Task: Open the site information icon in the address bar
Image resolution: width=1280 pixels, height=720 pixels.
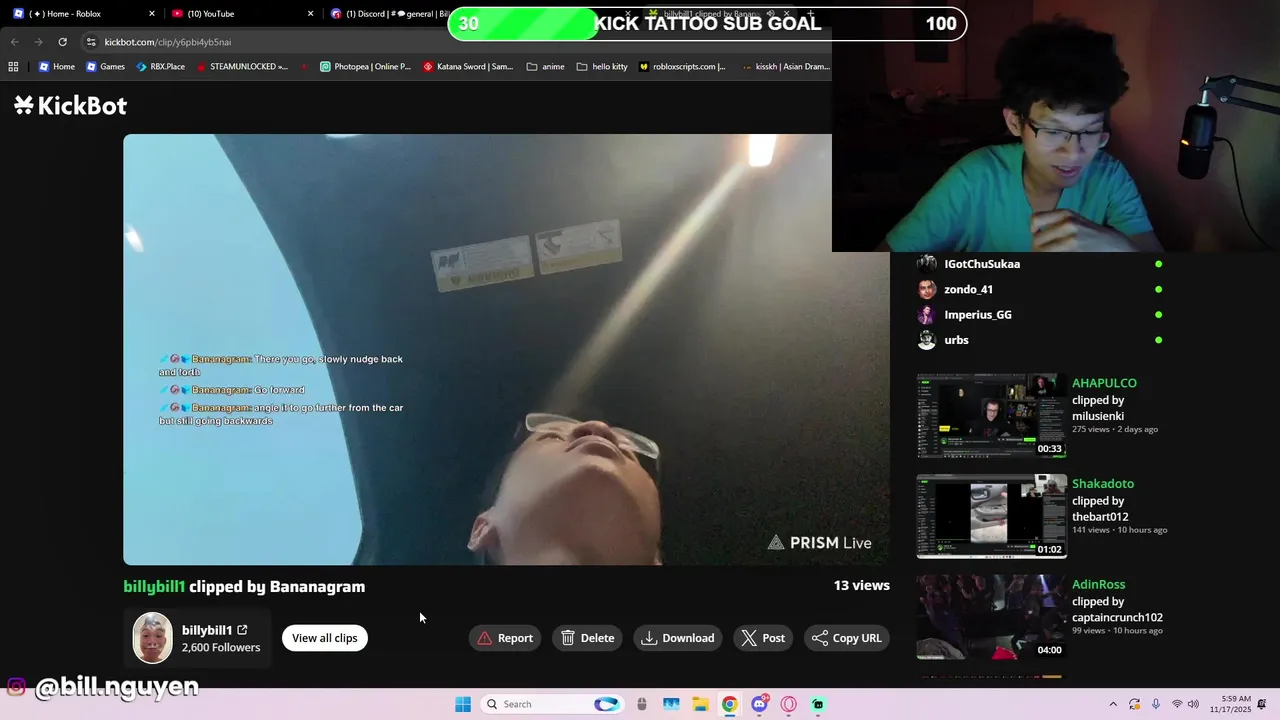Action: point(91,42)
